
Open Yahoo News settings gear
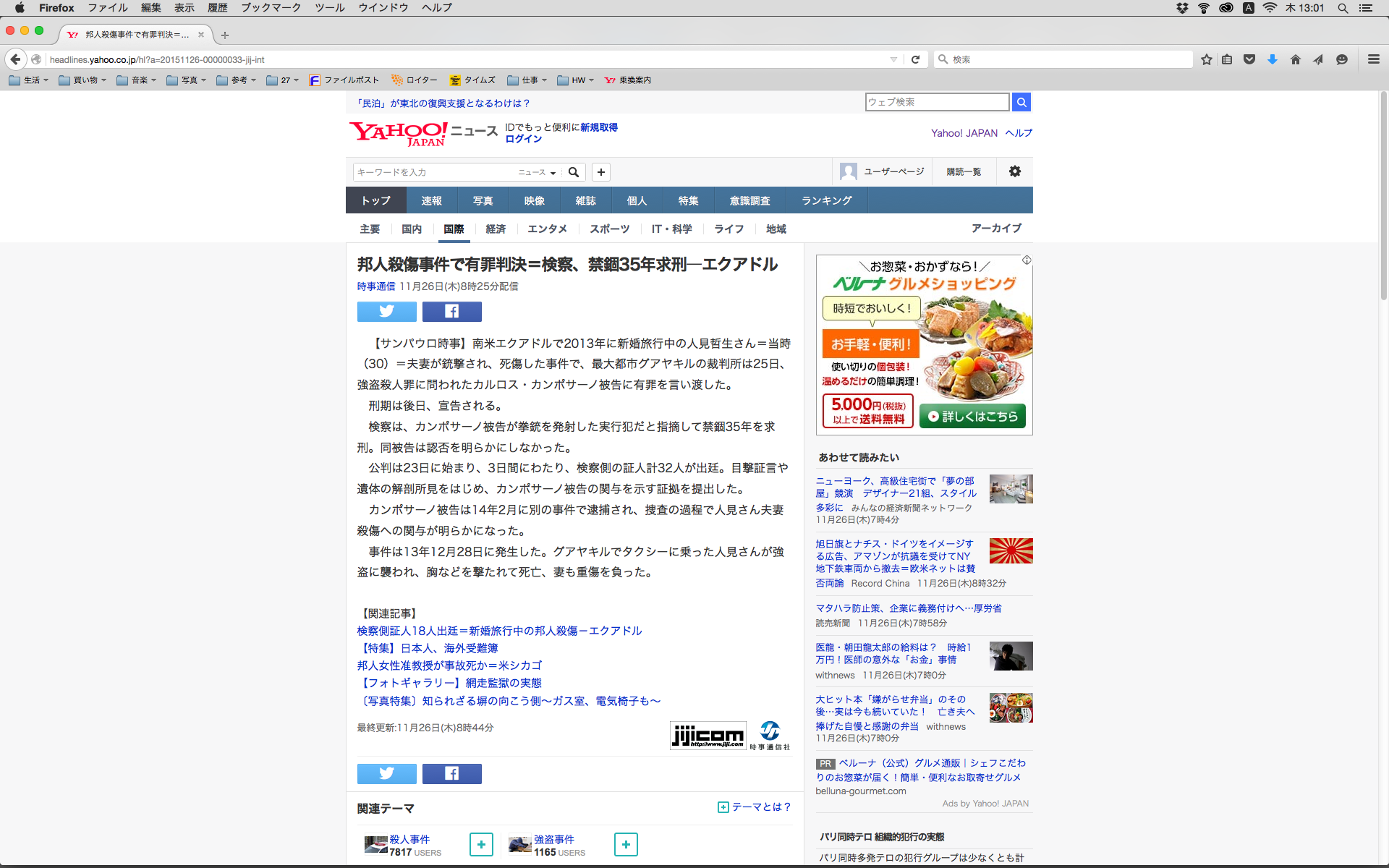click(x=1014, y=171)
